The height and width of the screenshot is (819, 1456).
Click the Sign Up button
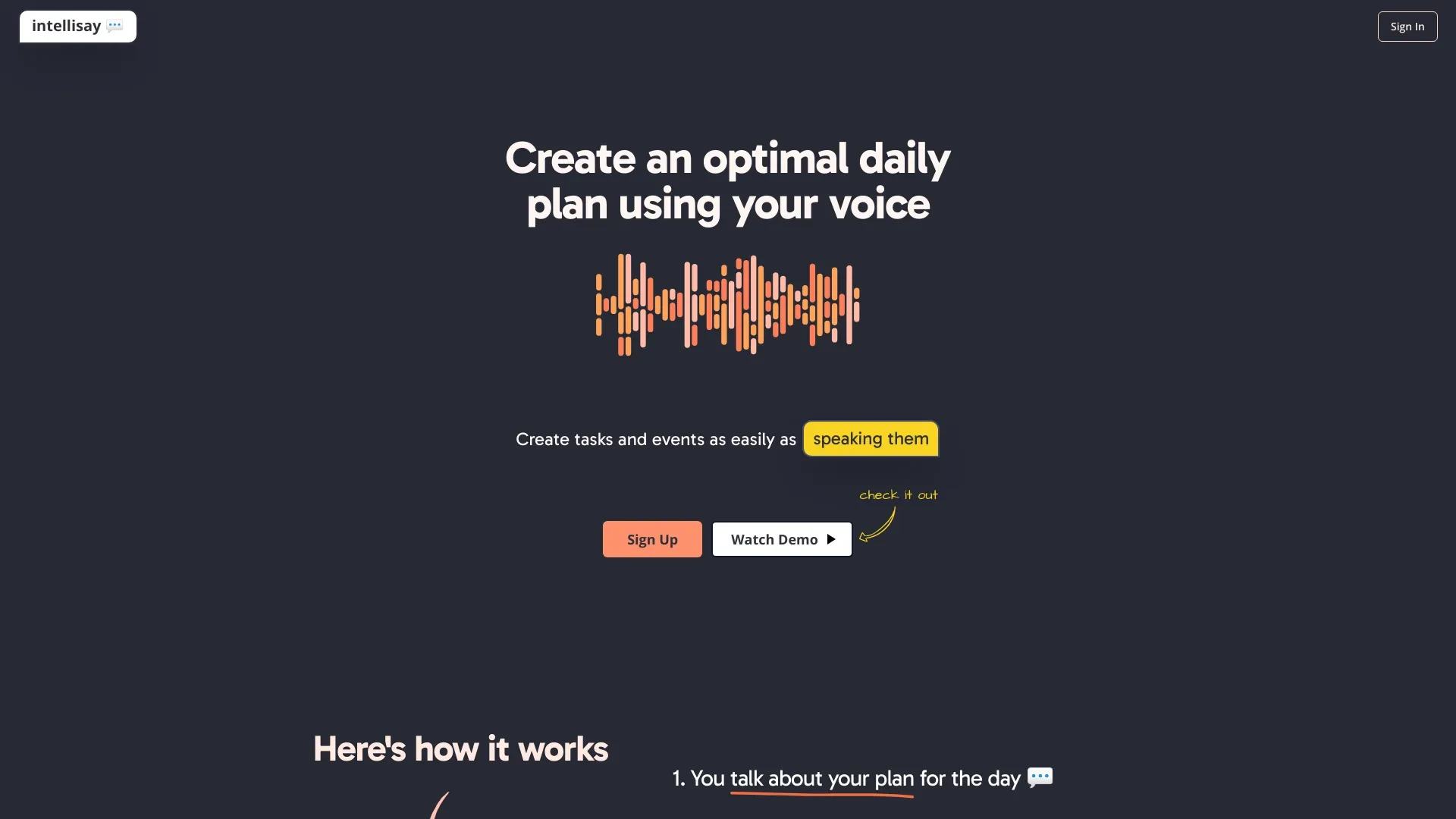tap(652, 538)
